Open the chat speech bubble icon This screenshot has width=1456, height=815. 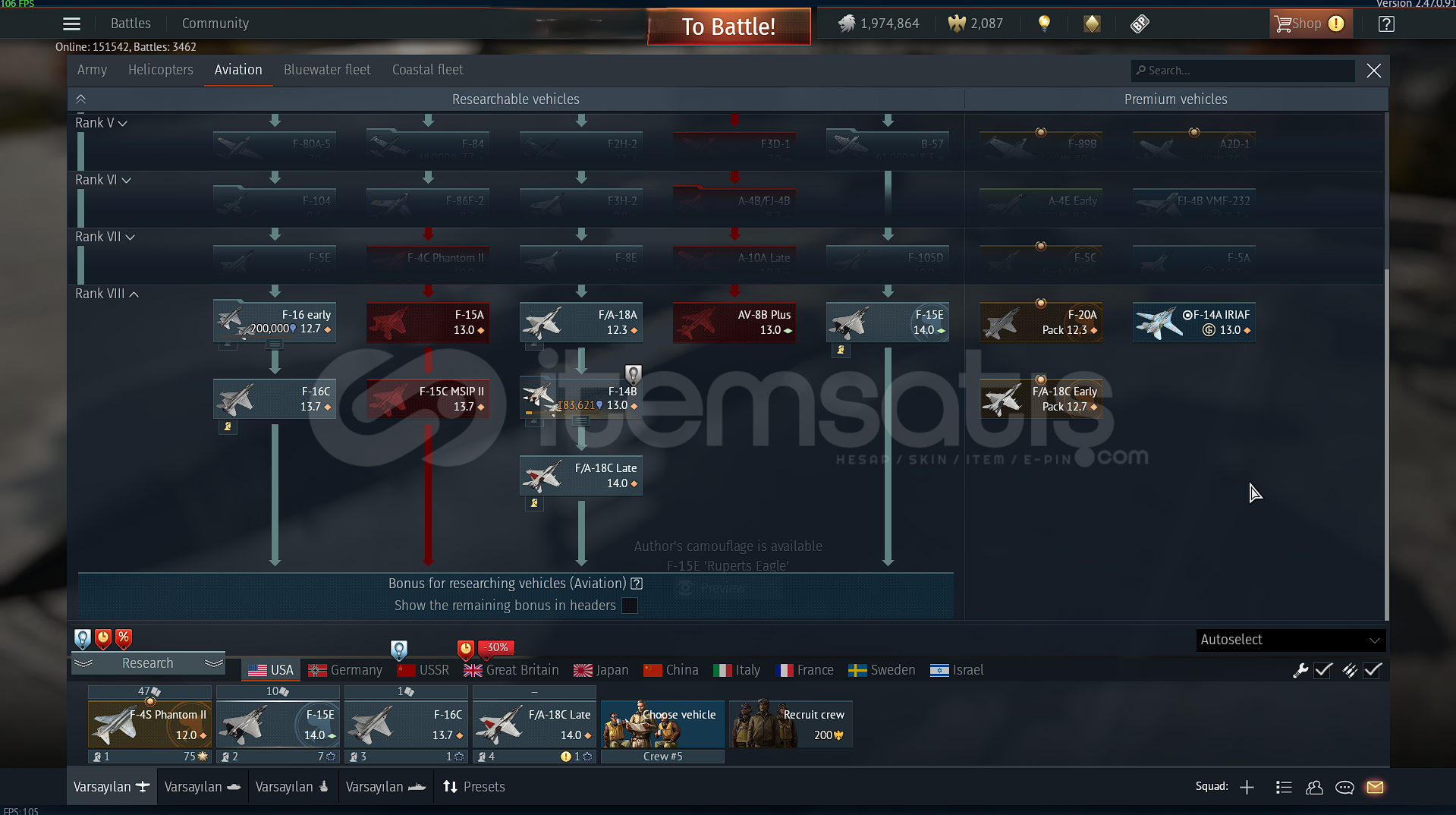pyautogui.click(x=1344, y=787)
